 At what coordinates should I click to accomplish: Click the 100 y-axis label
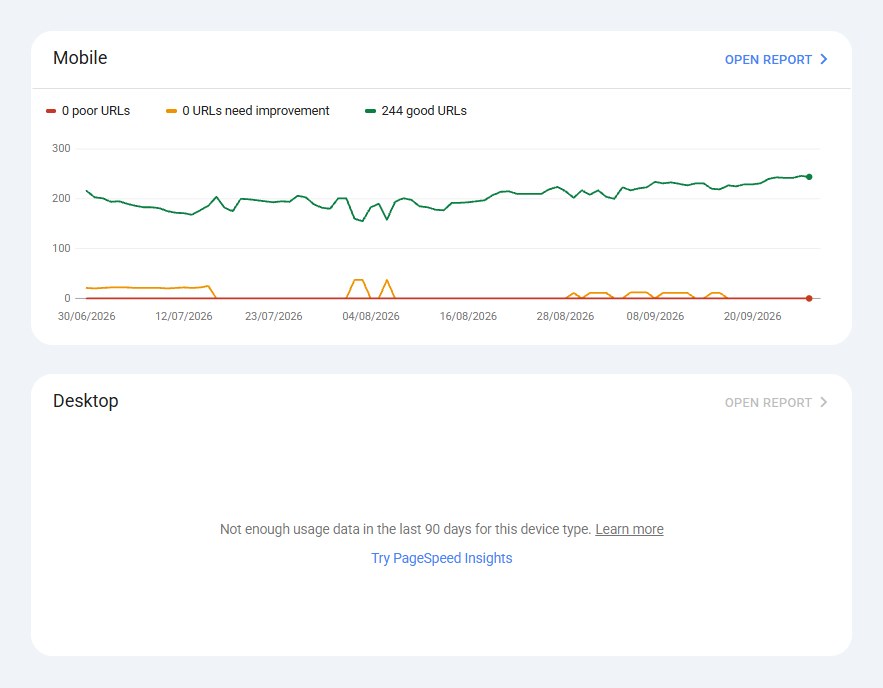tap(61, 248)
